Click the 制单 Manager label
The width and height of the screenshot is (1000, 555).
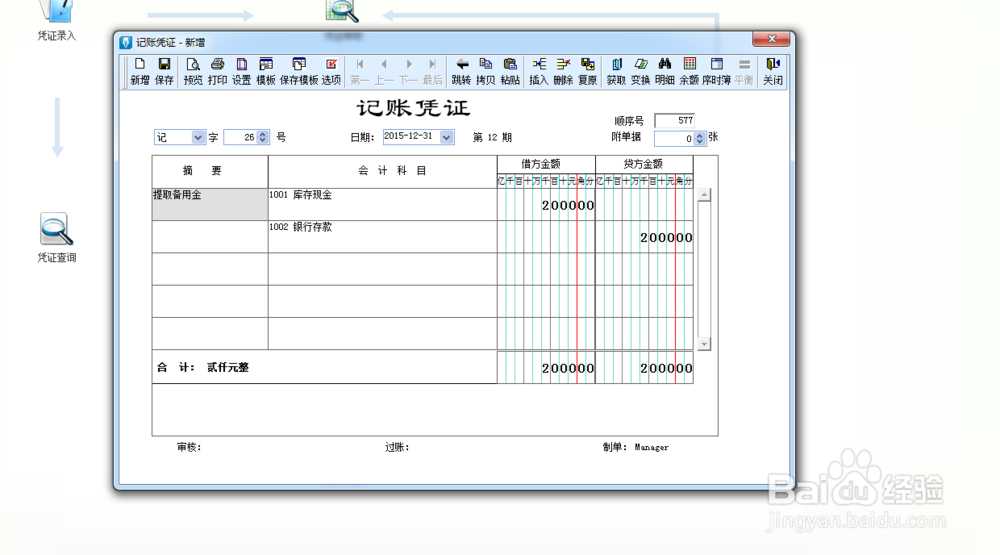coord(636,447)
